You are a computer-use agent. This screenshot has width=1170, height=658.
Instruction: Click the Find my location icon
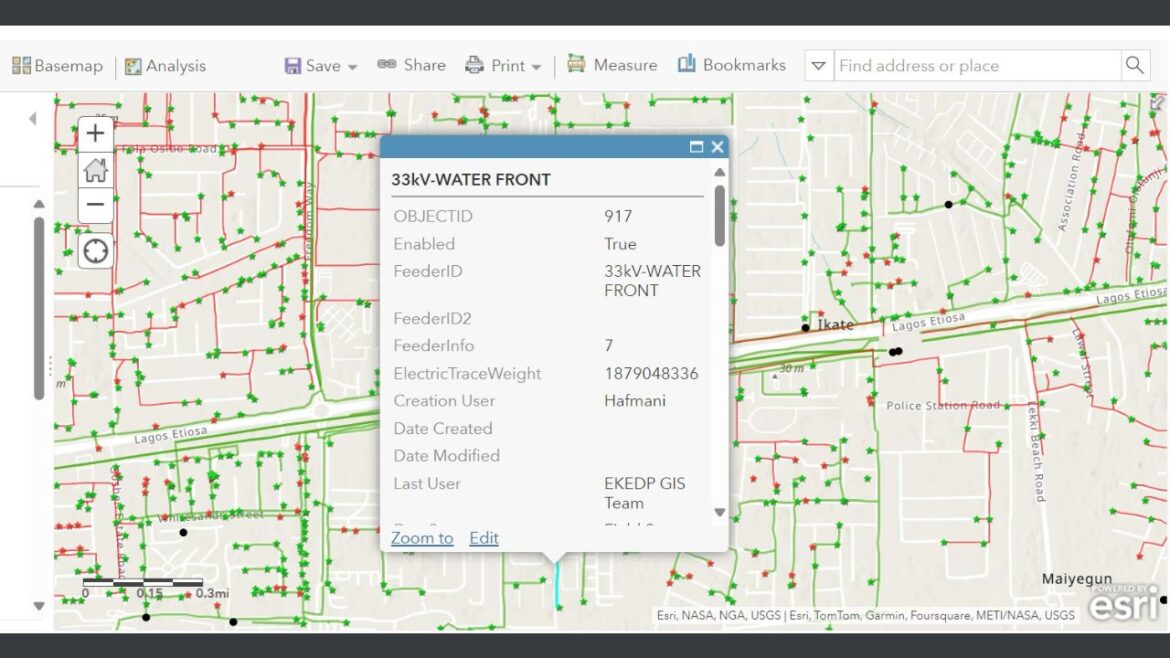(94, 250)
